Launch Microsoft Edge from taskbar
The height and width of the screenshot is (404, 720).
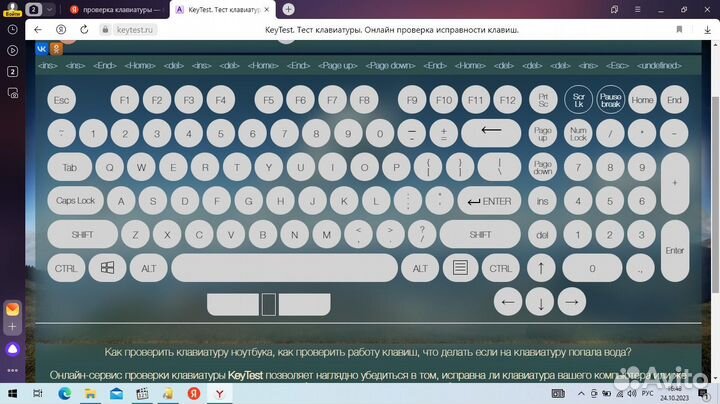coord(65,393)
